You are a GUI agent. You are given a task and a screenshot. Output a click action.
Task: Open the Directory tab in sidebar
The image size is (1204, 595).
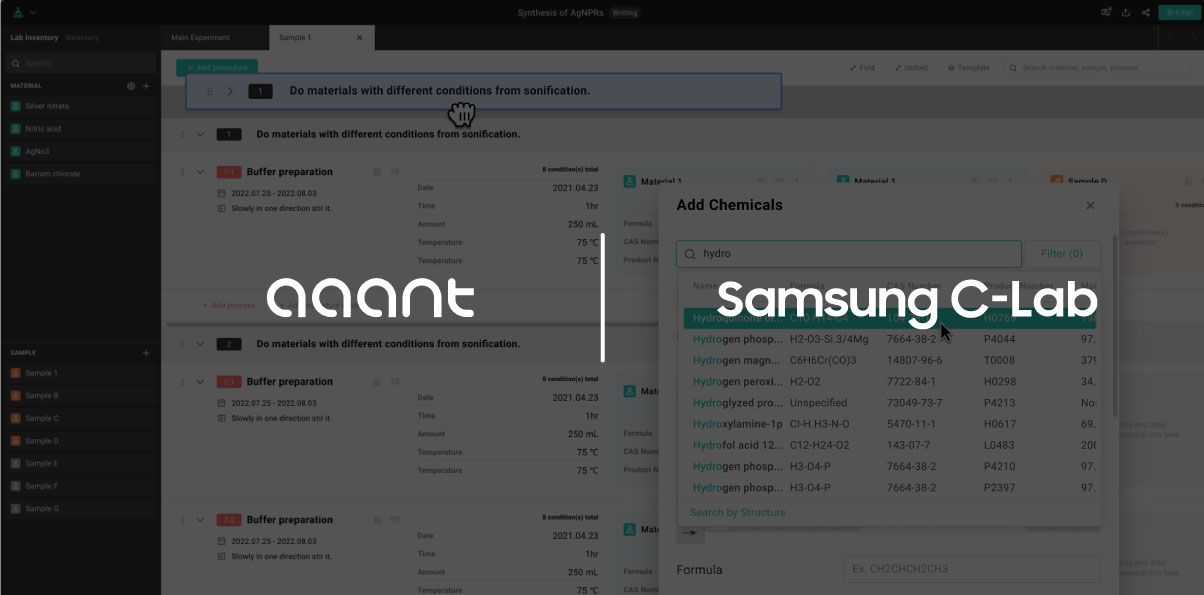[82, 38]
